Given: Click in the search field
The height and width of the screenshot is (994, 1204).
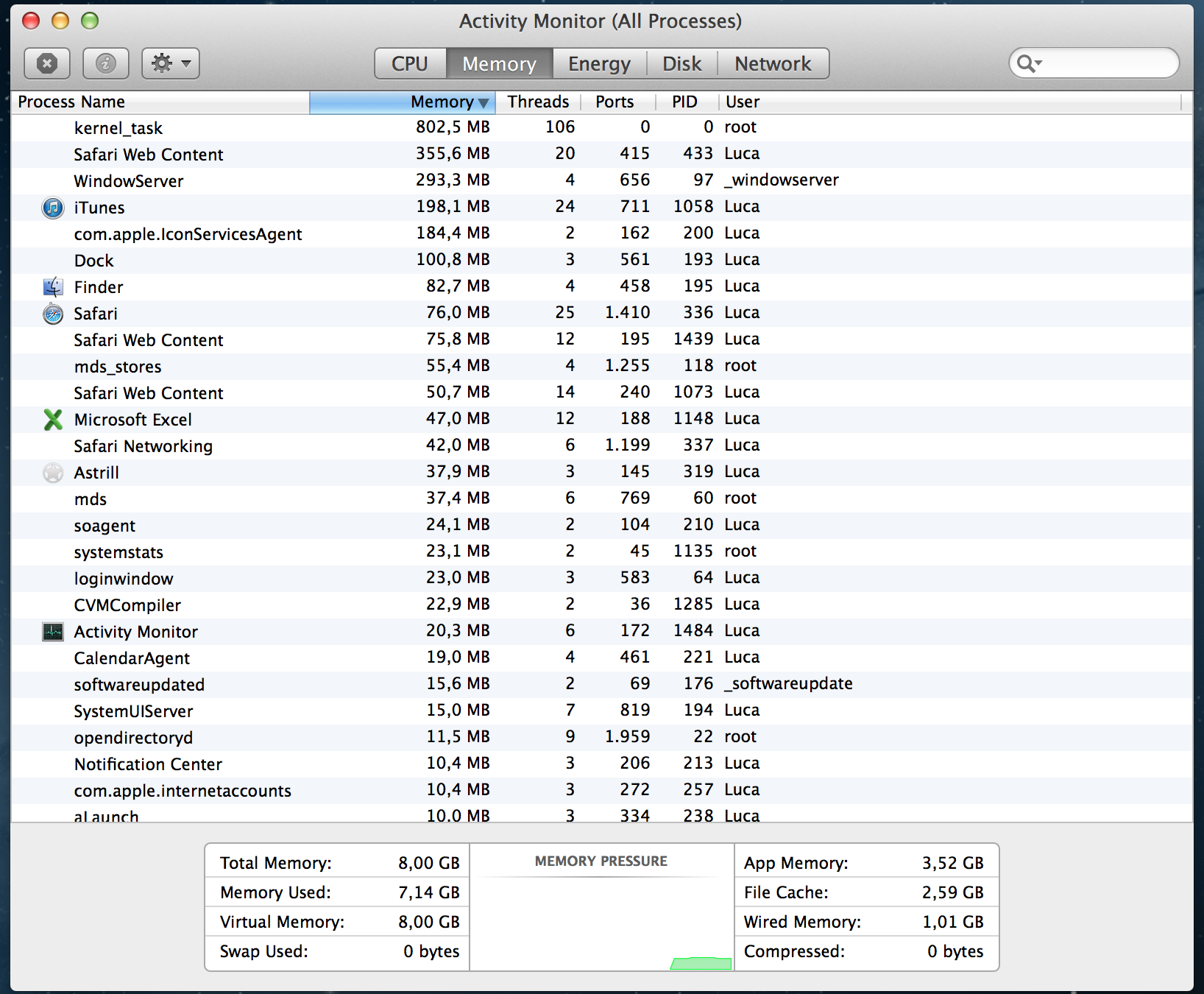Looking at the screenshot, I should 1094,63.
